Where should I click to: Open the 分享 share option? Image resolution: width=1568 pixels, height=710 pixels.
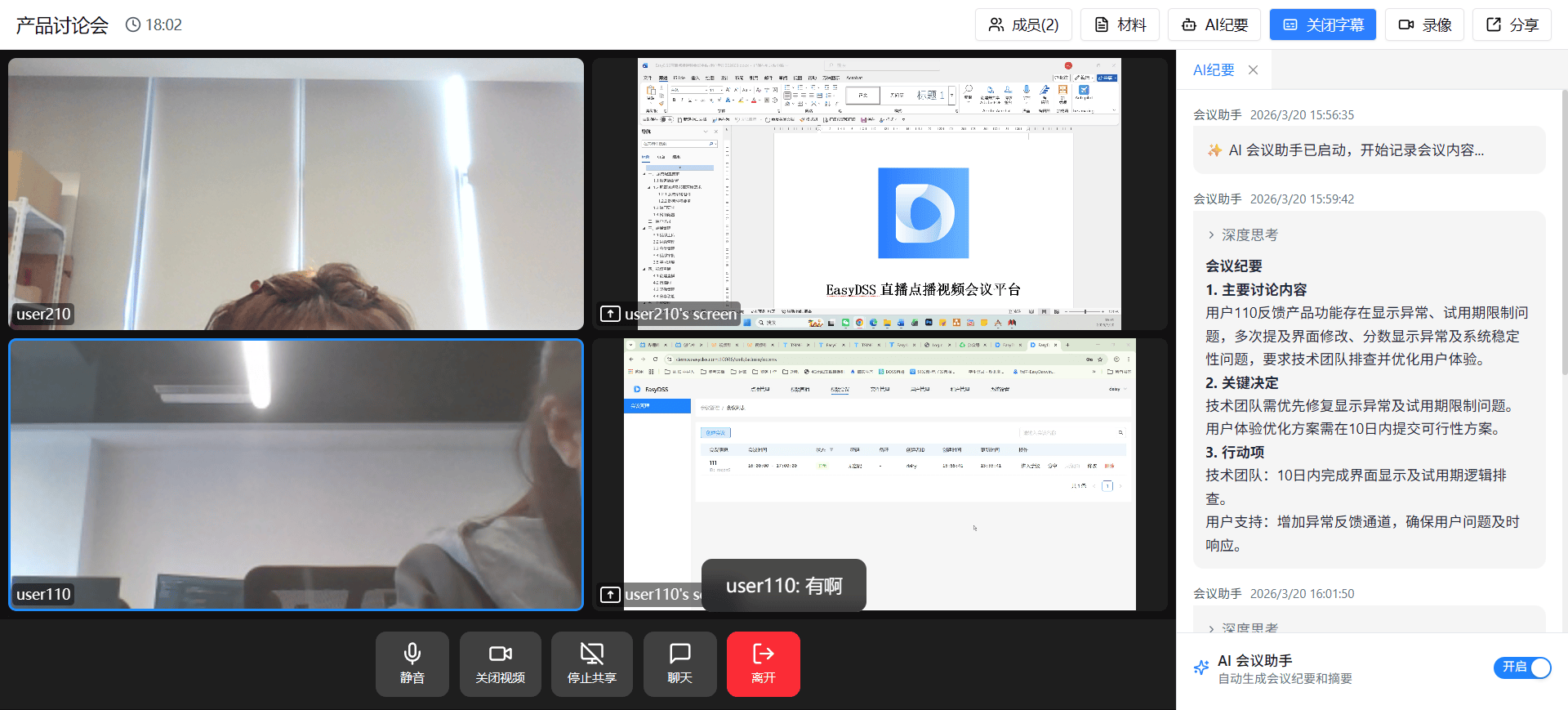click(x=1512, y=25)
